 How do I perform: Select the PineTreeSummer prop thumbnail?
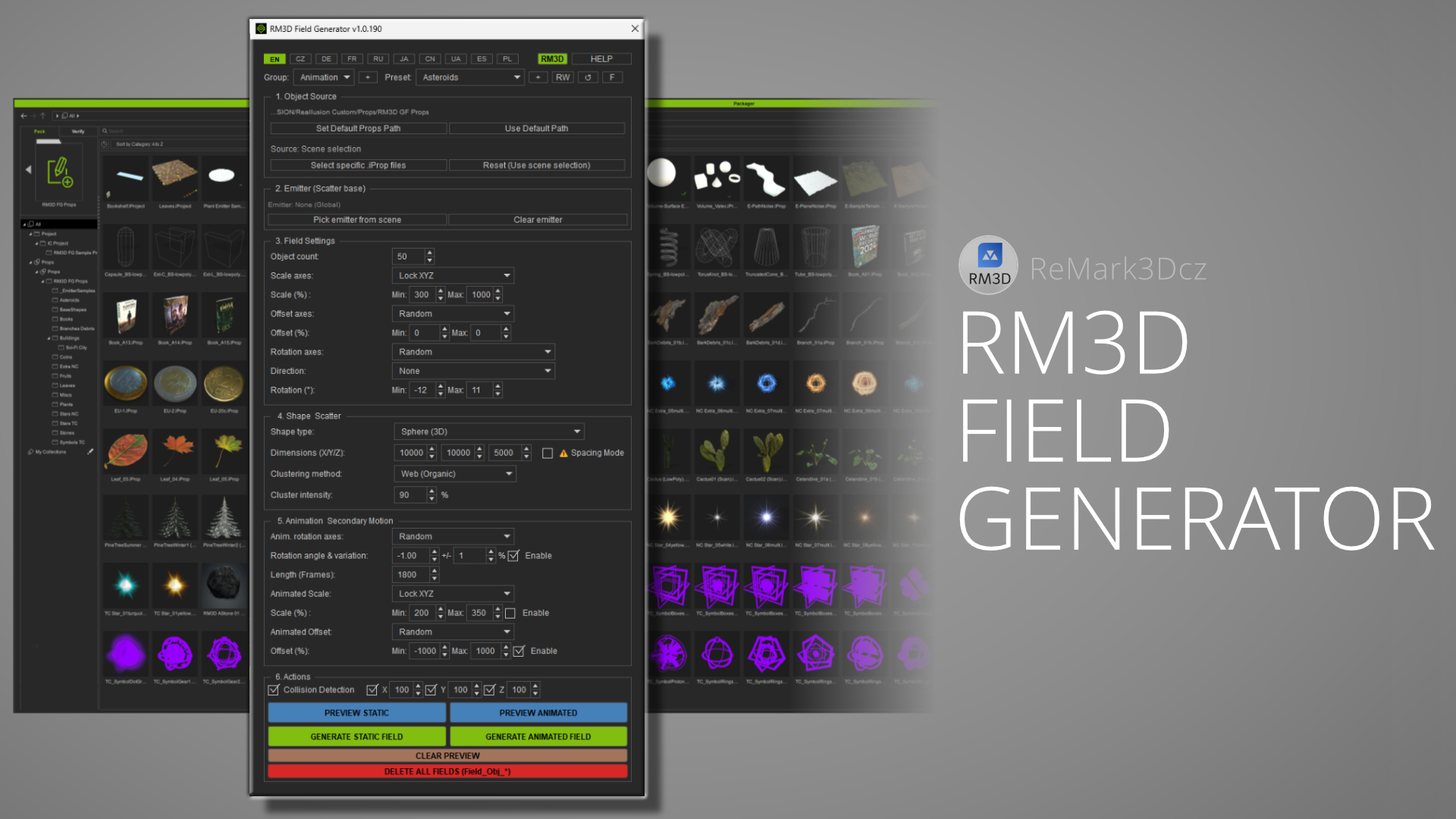tap(125, 518)
